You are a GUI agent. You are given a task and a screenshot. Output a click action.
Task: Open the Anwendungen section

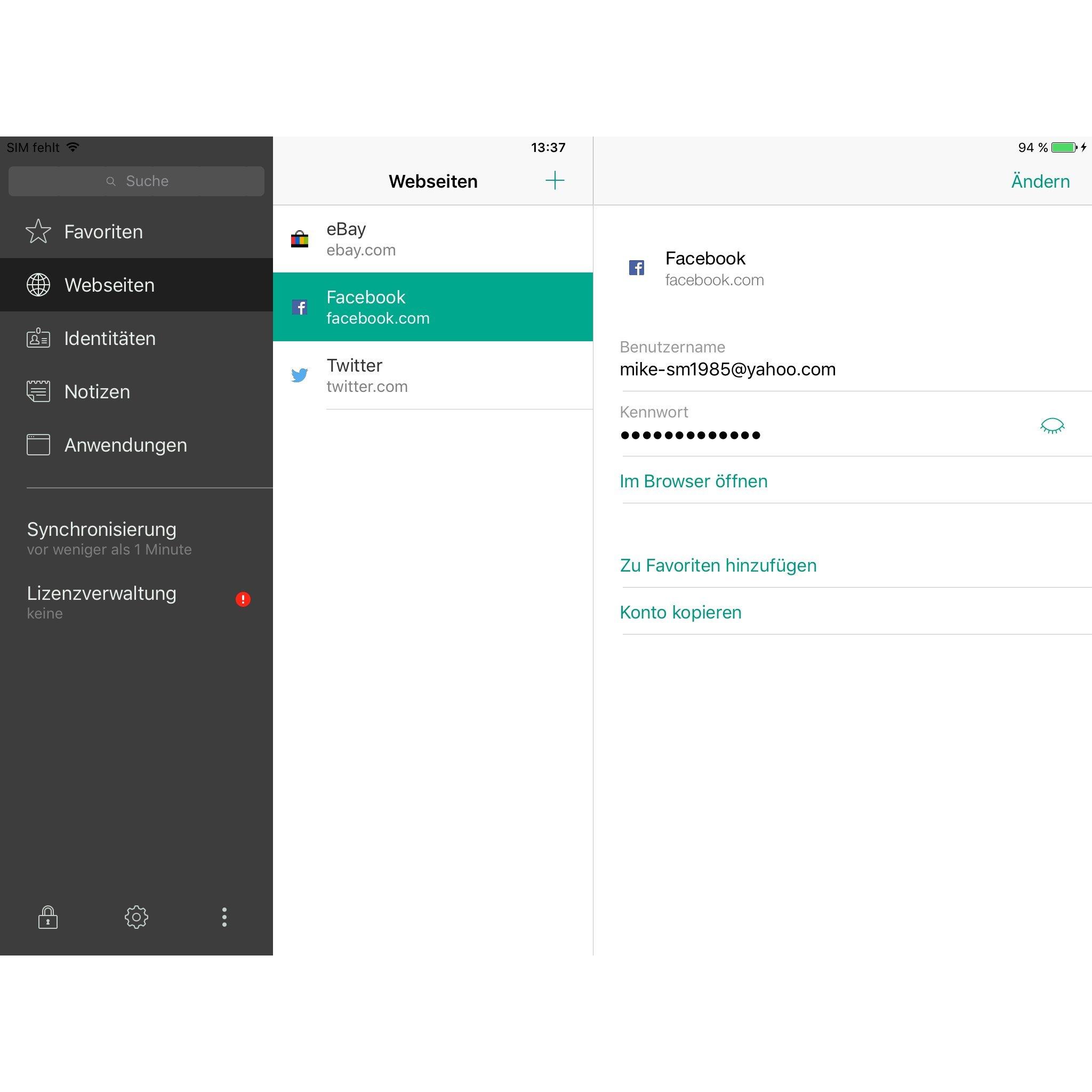click(136, 445)
